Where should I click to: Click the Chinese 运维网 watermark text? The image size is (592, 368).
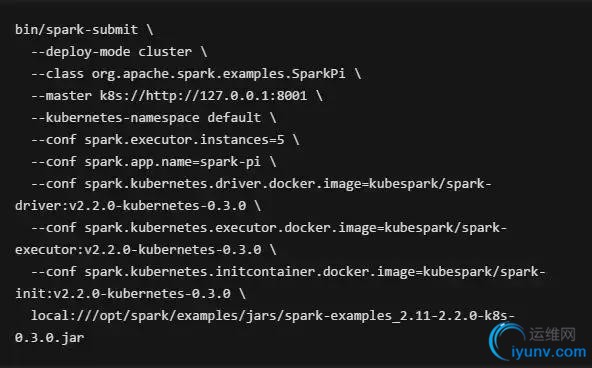click(552, 334)
